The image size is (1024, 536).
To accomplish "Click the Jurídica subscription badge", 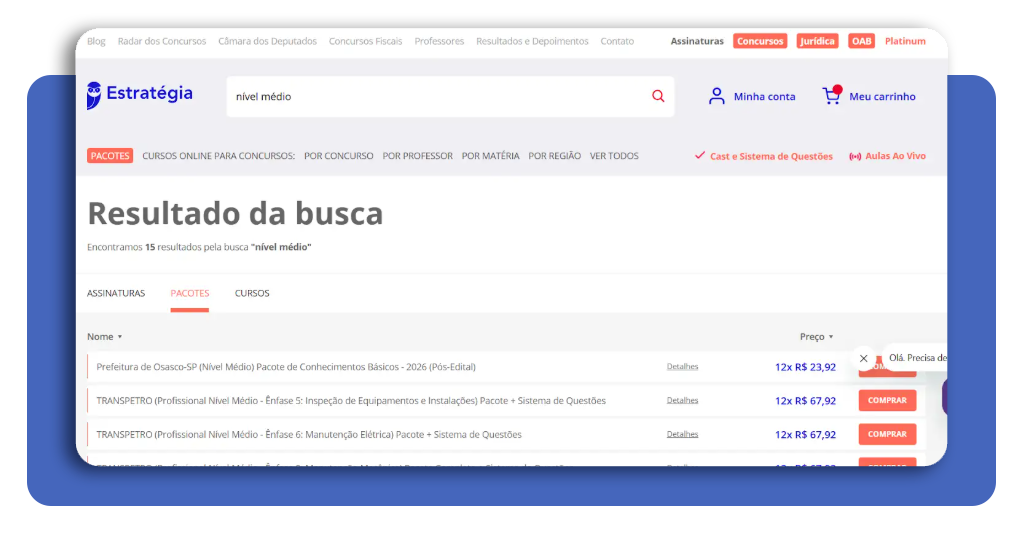I will (x=817, y=41).
